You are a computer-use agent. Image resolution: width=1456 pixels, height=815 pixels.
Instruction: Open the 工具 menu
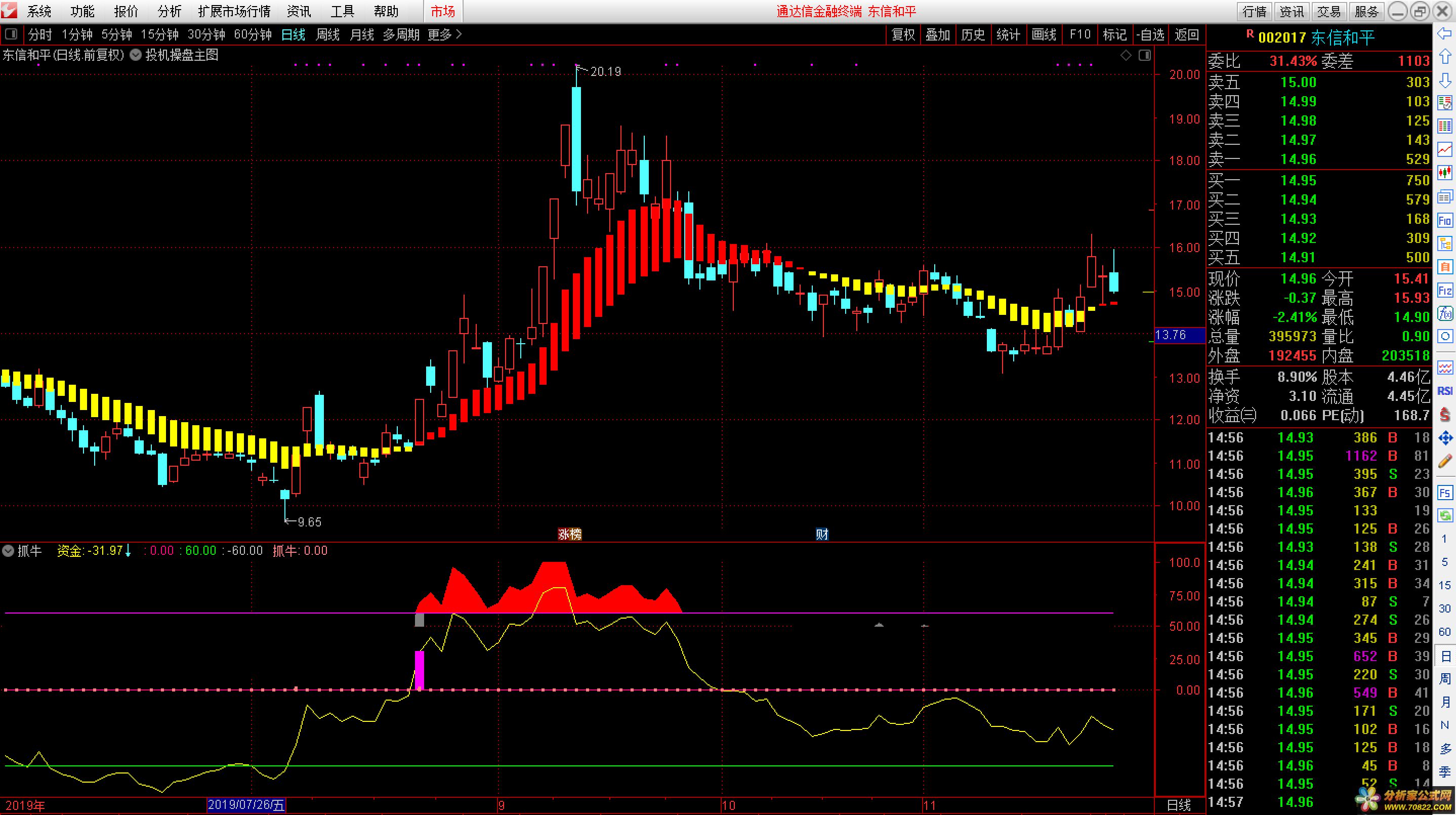coord(343,11)
